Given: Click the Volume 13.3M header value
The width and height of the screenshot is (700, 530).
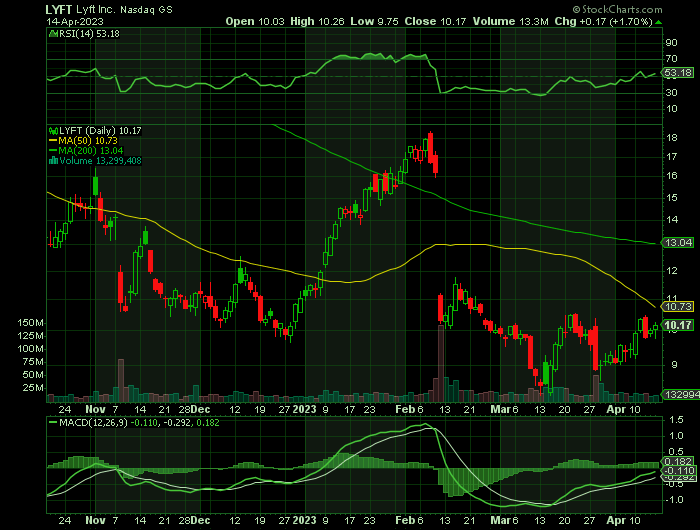Looking at the screenshot, I should point(510,21).
